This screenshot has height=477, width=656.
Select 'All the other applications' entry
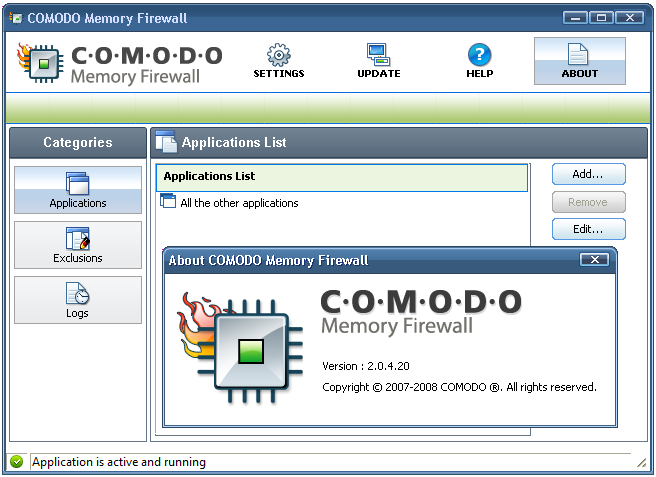click(x=239, y=203)
